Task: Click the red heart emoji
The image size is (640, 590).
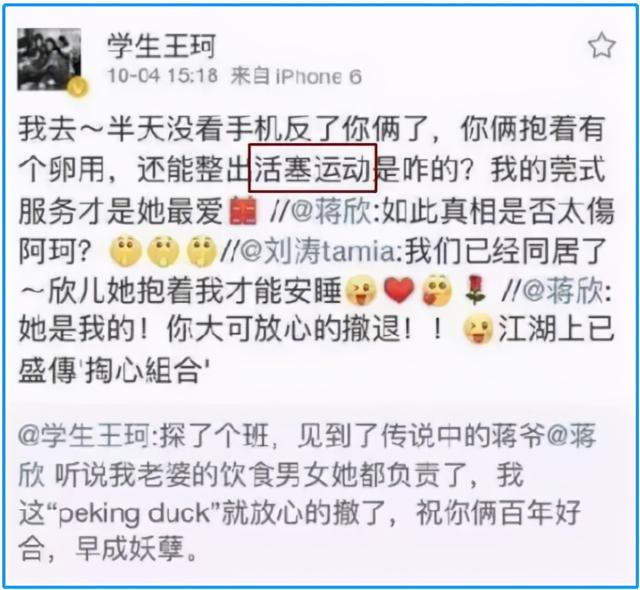Action: point(399,291)
